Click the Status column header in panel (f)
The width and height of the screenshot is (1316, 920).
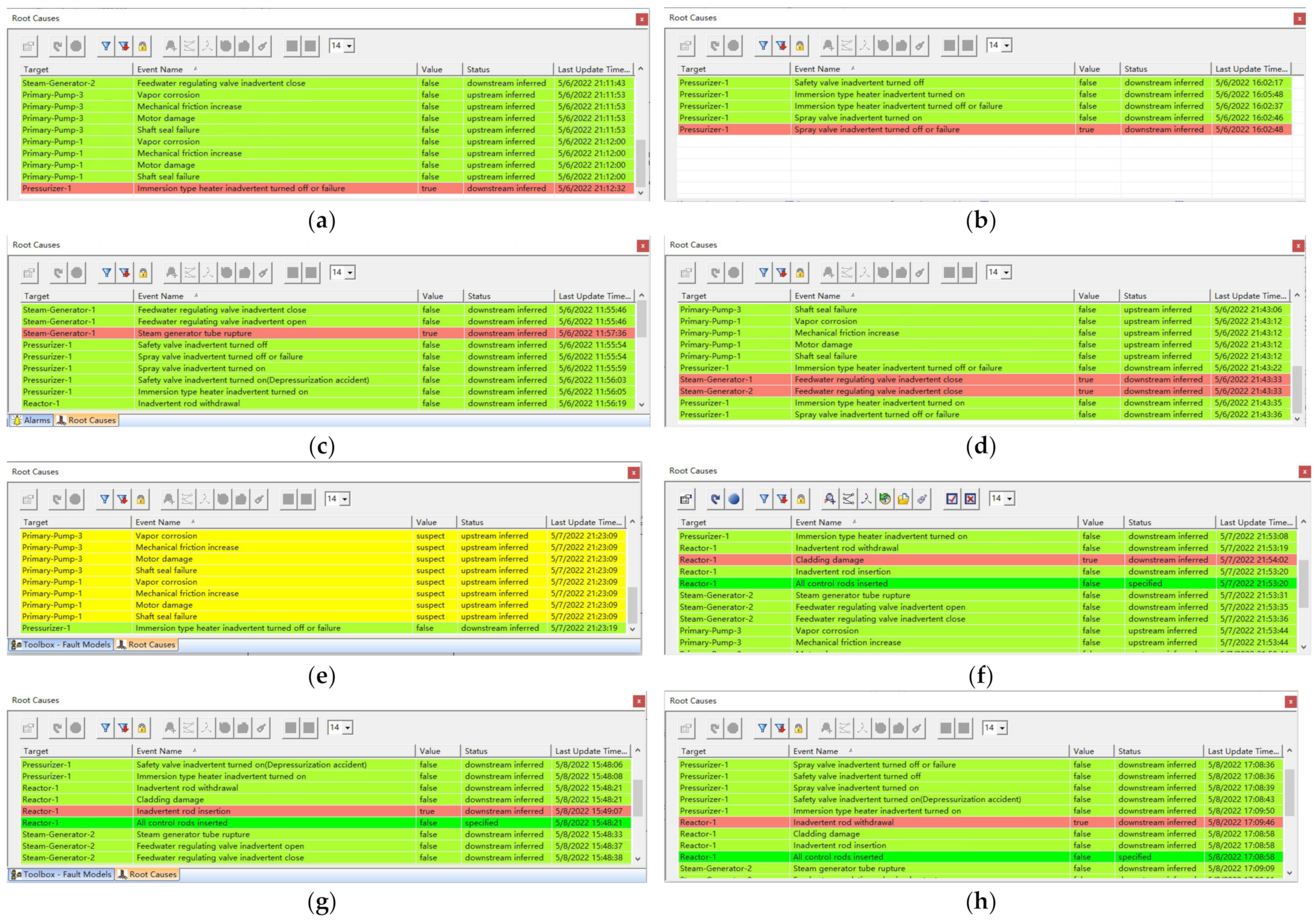click(x=1169, y=522)
